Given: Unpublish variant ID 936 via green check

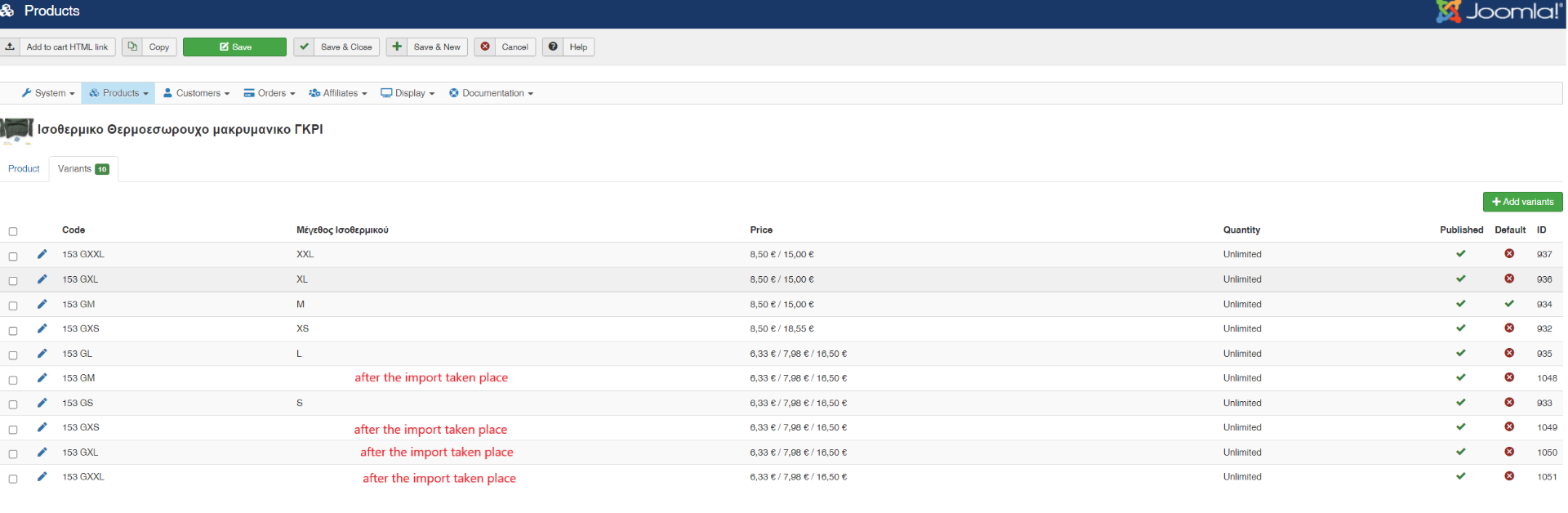Looking at the screenshot, I should click(1461, 279).
